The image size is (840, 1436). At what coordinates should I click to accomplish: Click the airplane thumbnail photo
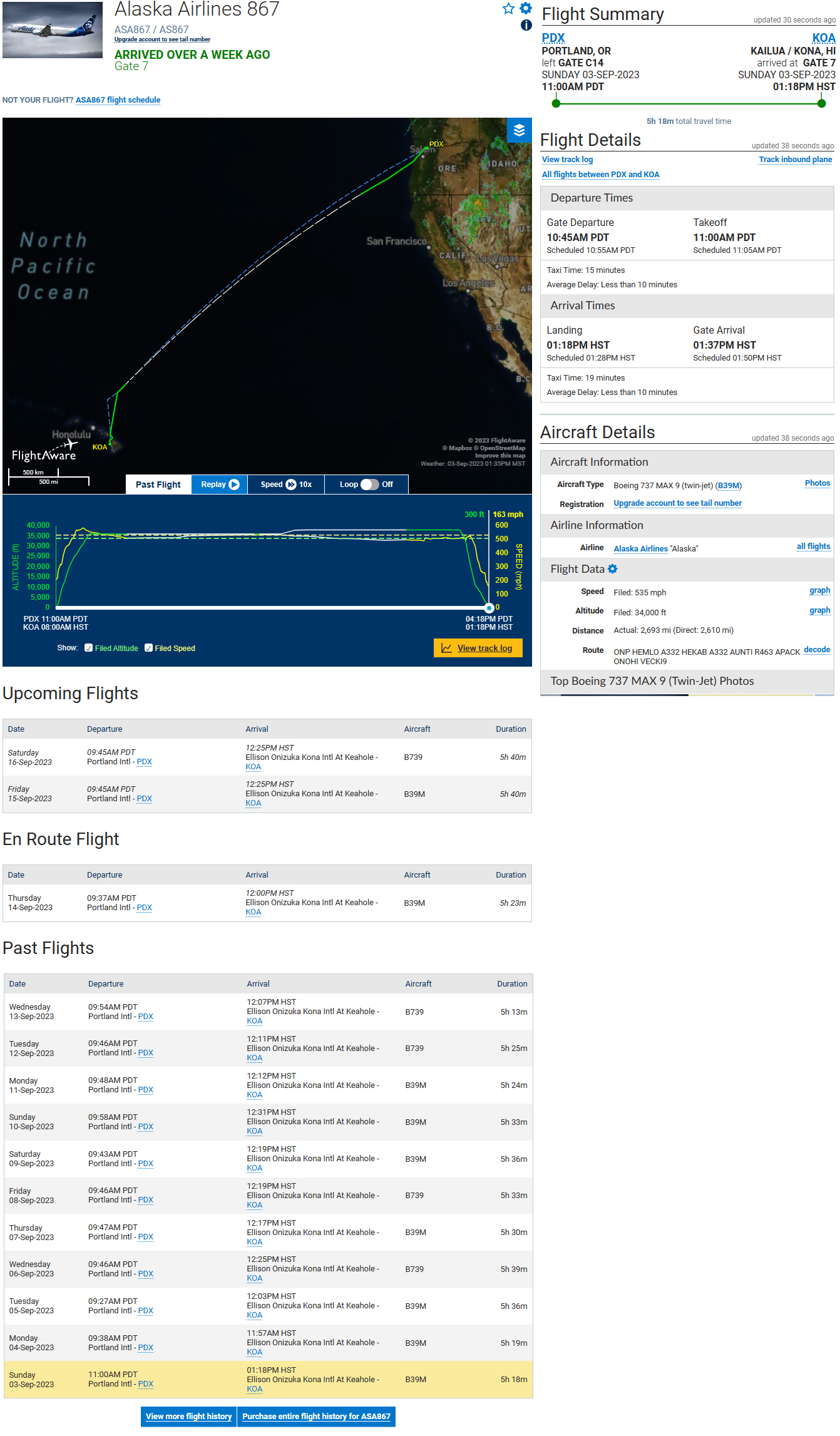point(53,29)
